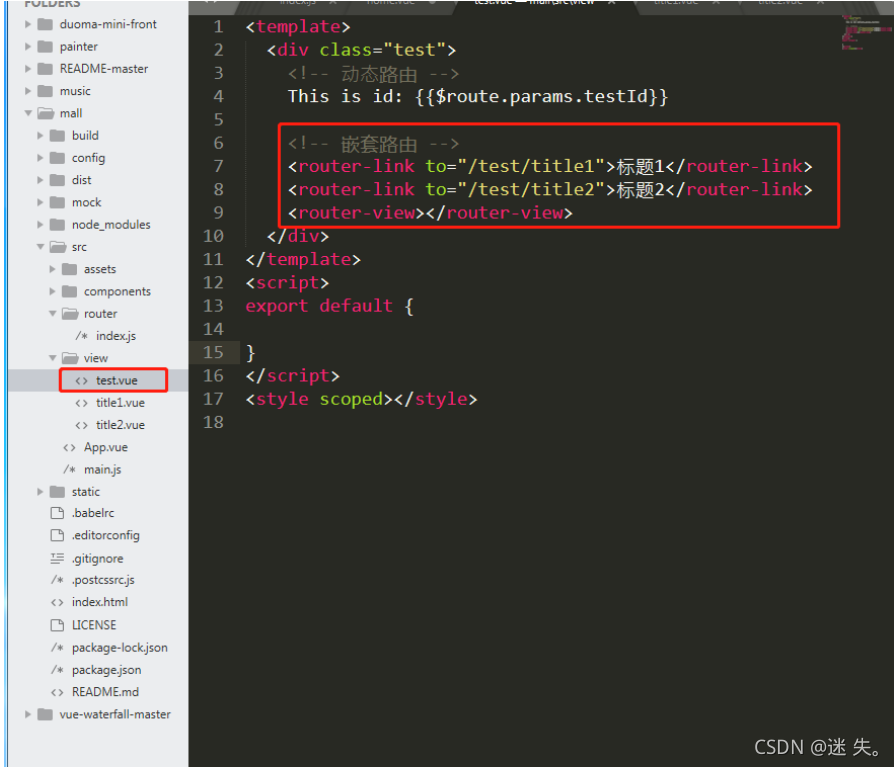This screenshot has width=894, height=767.
Task: Expand the painter folder arrow
Action: point(27,47)
